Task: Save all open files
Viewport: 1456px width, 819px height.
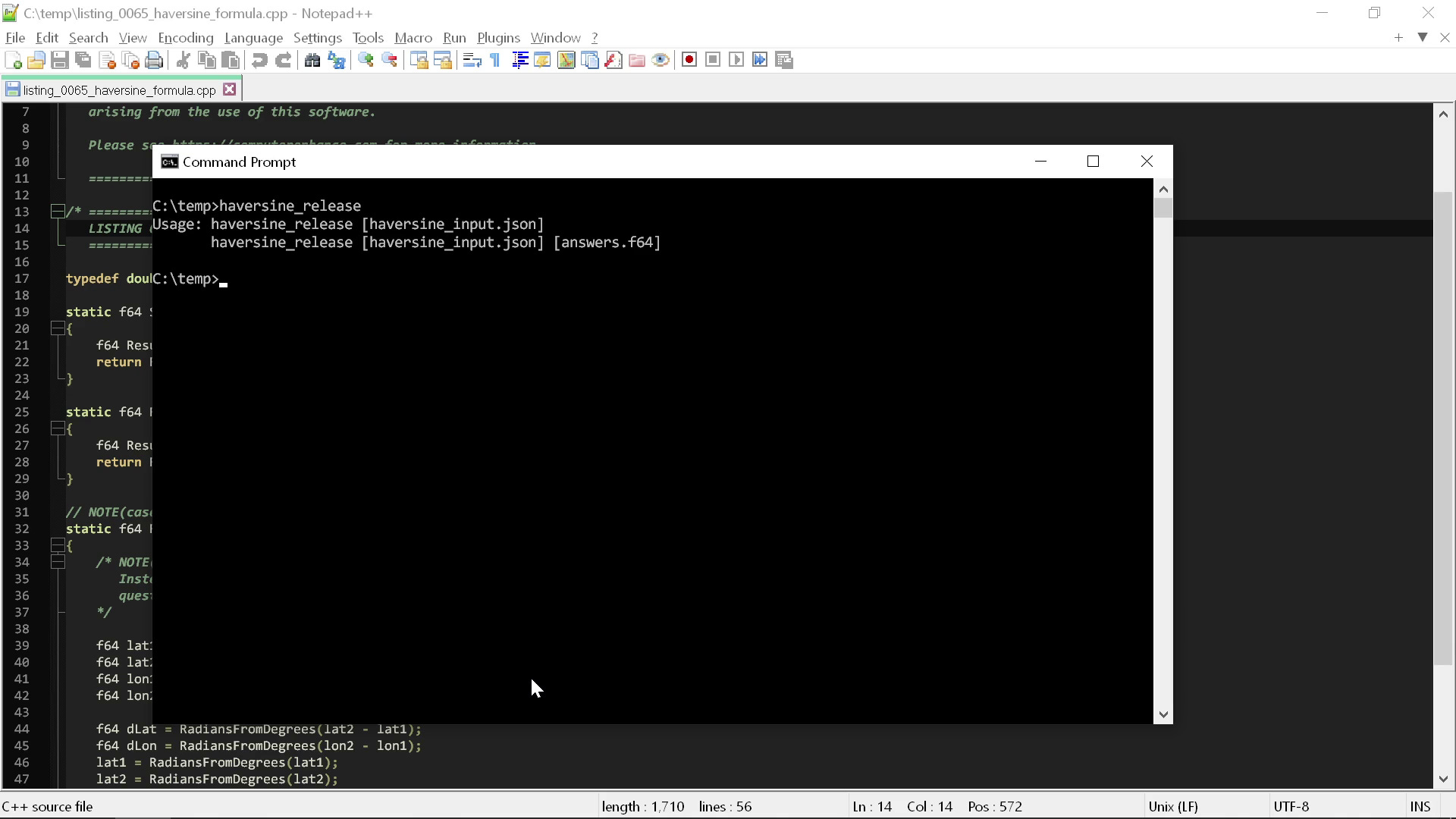Action: click(x=83, y=60)
